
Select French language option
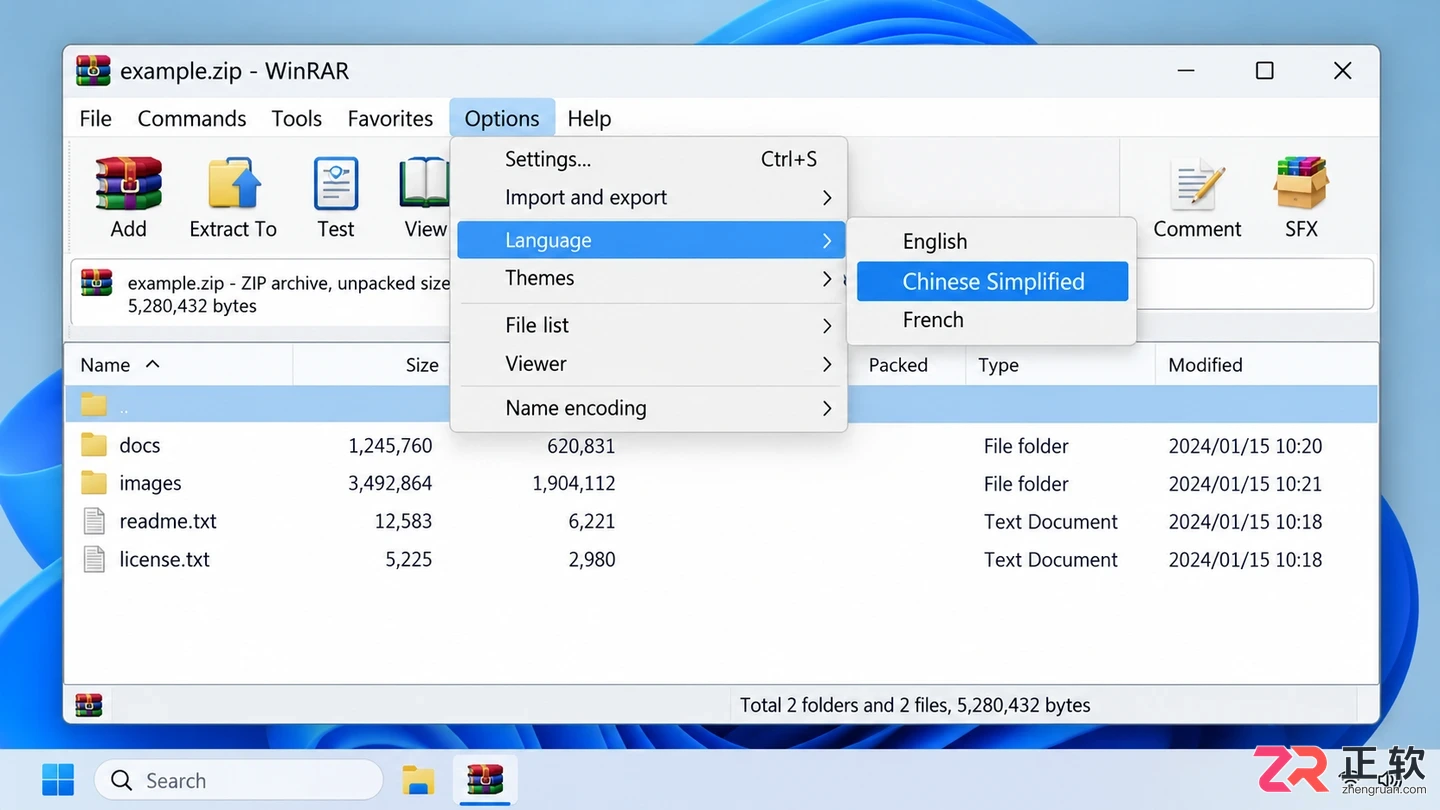click(992, 320)
